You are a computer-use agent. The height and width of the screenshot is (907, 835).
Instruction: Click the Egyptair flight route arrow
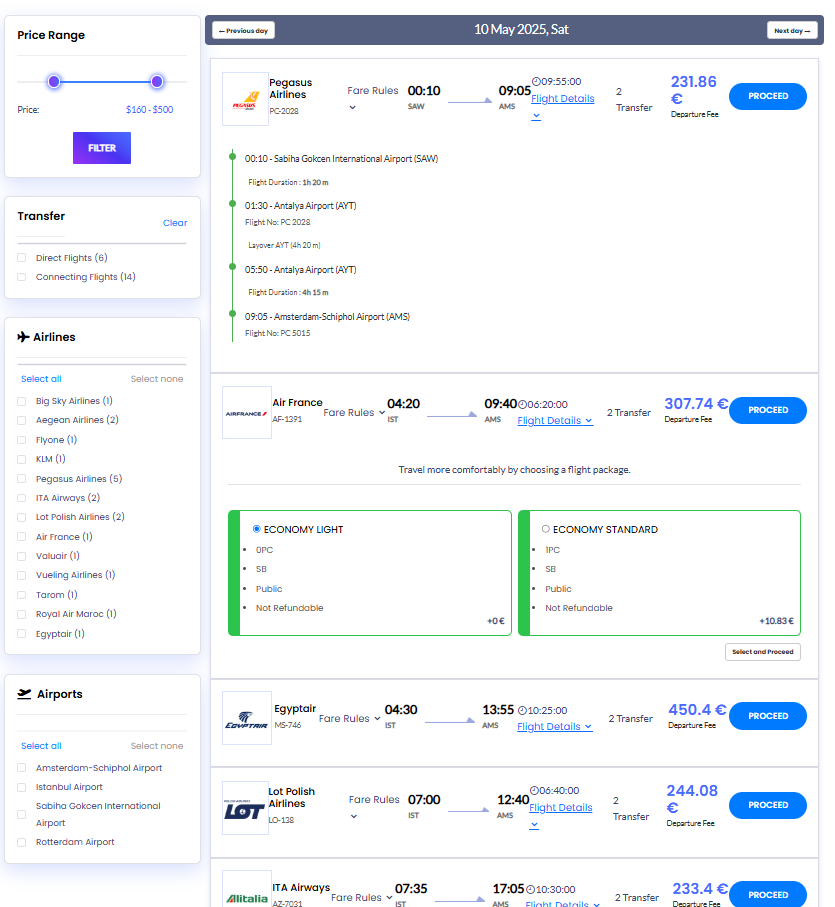(450, 721)
